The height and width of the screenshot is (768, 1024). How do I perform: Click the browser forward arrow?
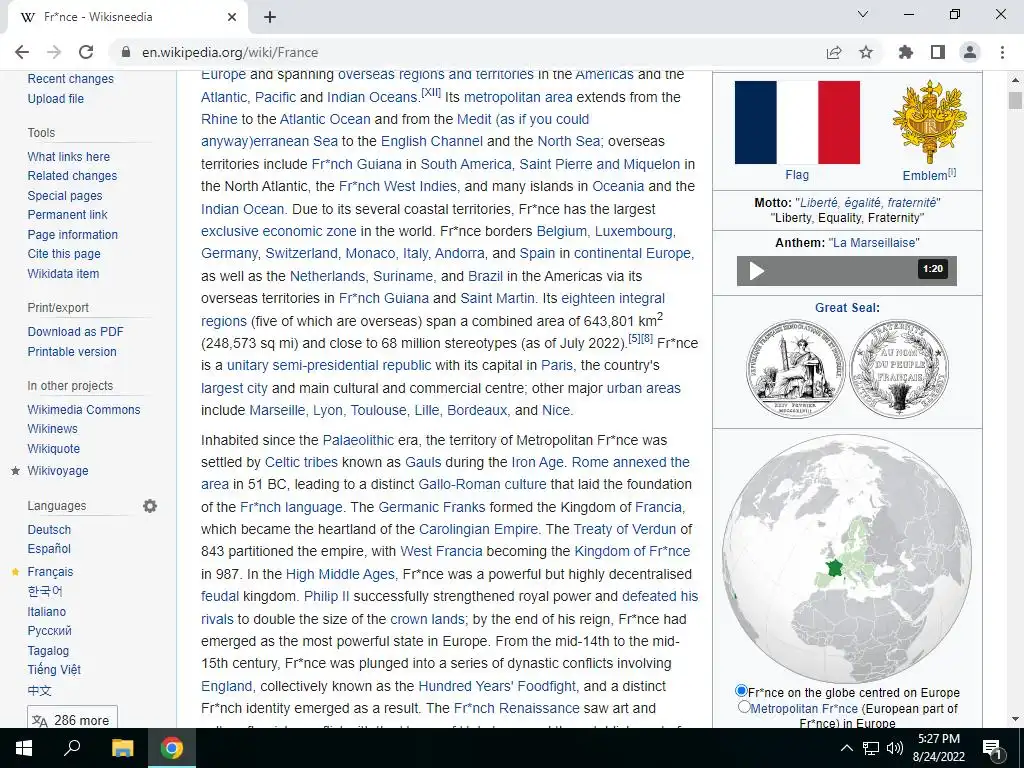click(54, 52)
